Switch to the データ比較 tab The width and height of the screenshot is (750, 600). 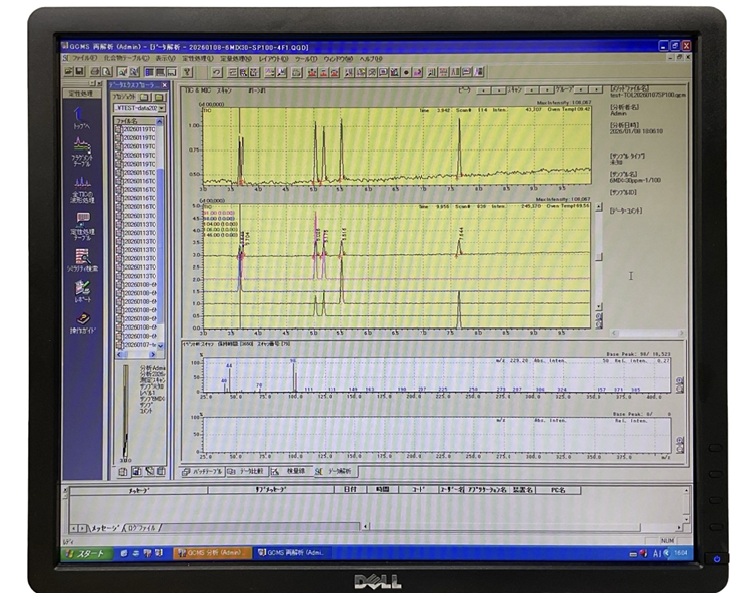pyautogui.click(x=249, y=471)
